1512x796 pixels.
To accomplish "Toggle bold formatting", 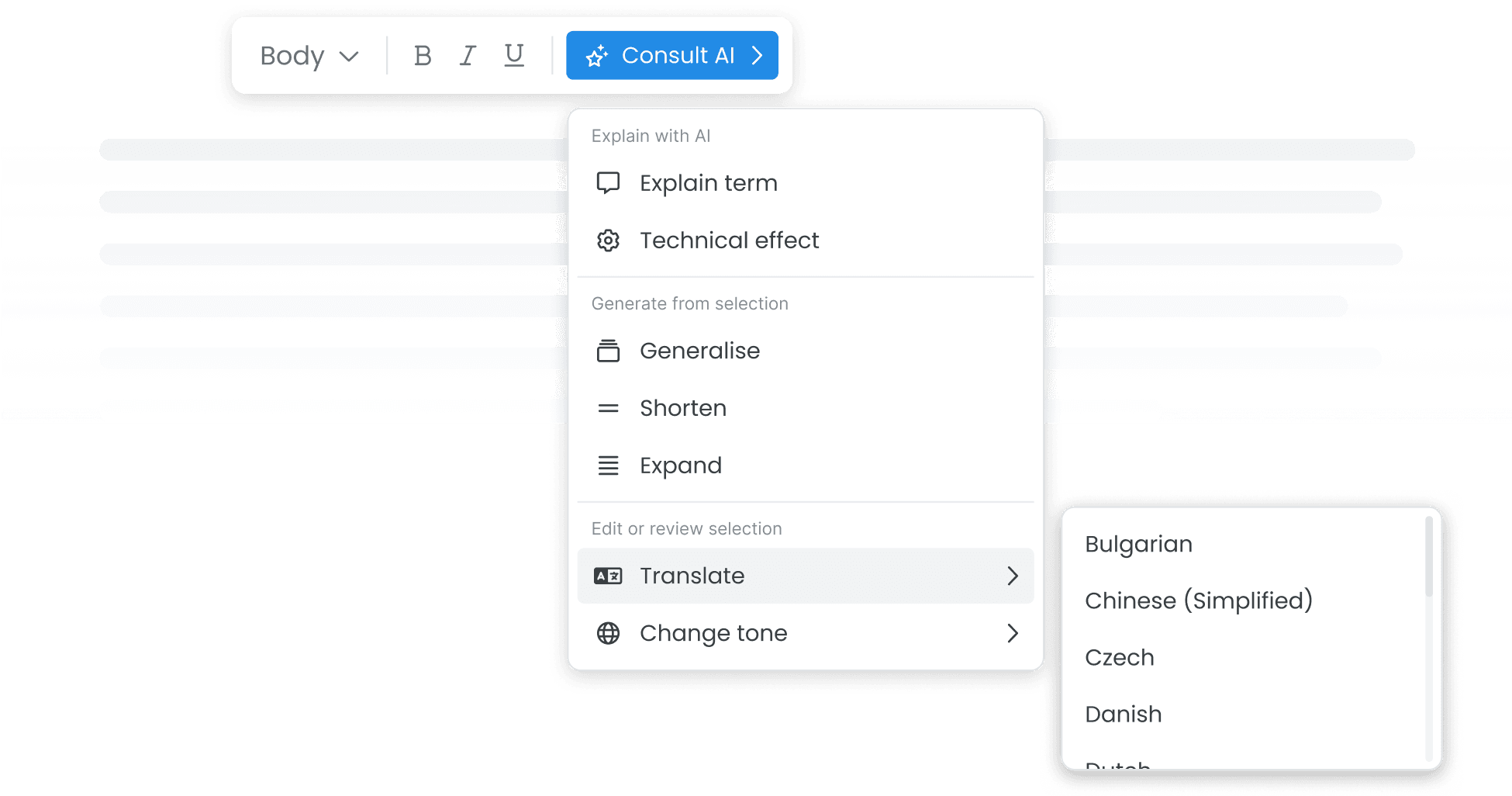I will pos(423,55).
